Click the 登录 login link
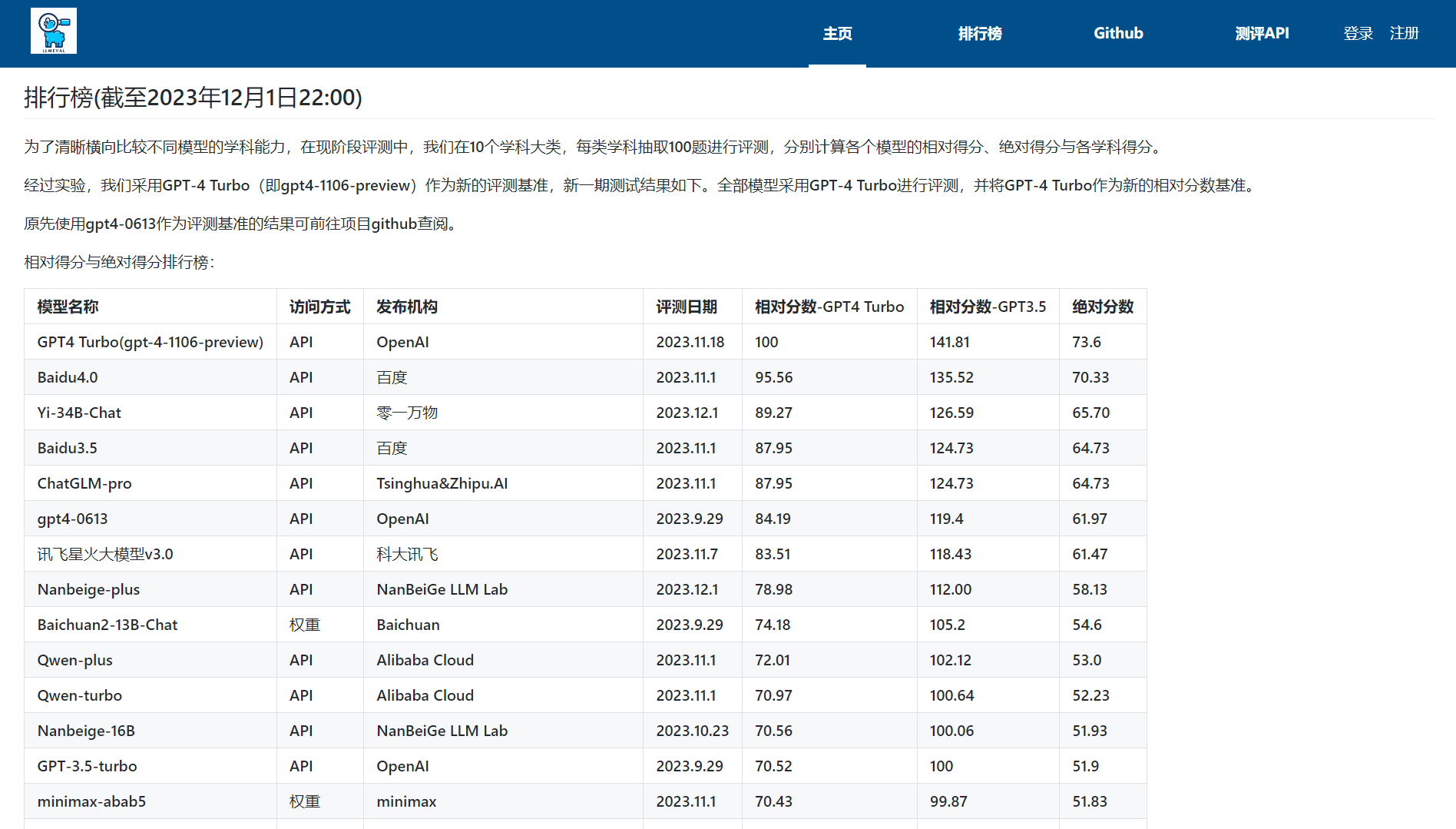Viewport: 1456px width, 829px height. click(1358, 33)
